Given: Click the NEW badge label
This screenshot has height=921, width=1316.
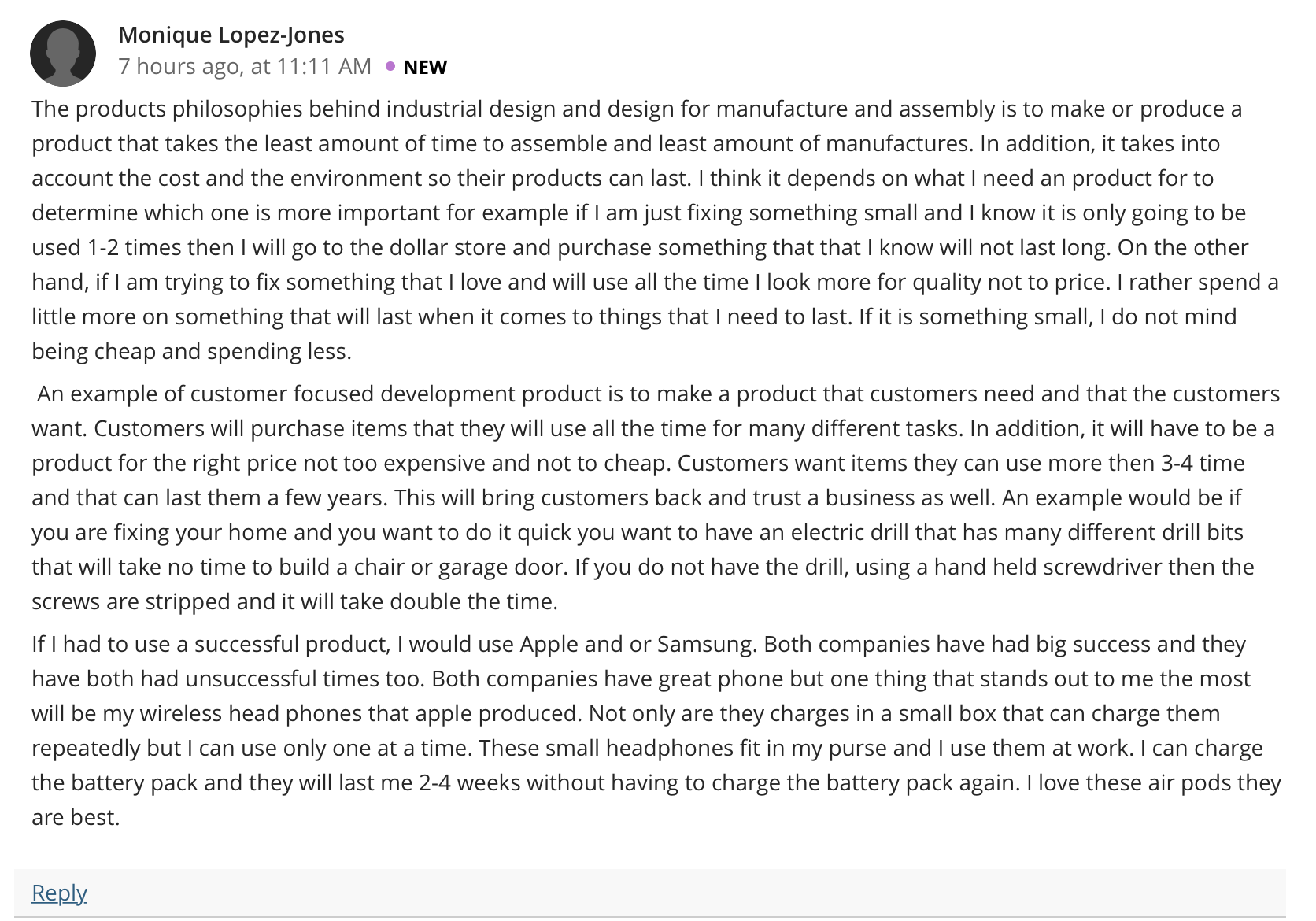Looking at the screenshot, I should [x=425, y=68].
